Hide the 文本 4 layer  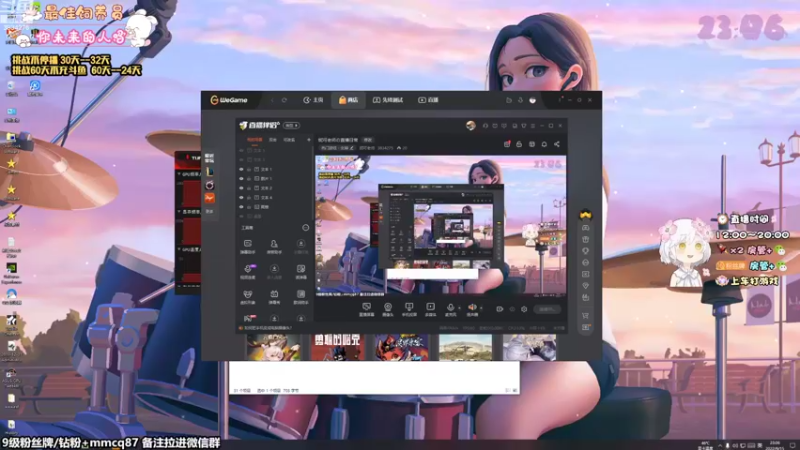click(241, 197)
